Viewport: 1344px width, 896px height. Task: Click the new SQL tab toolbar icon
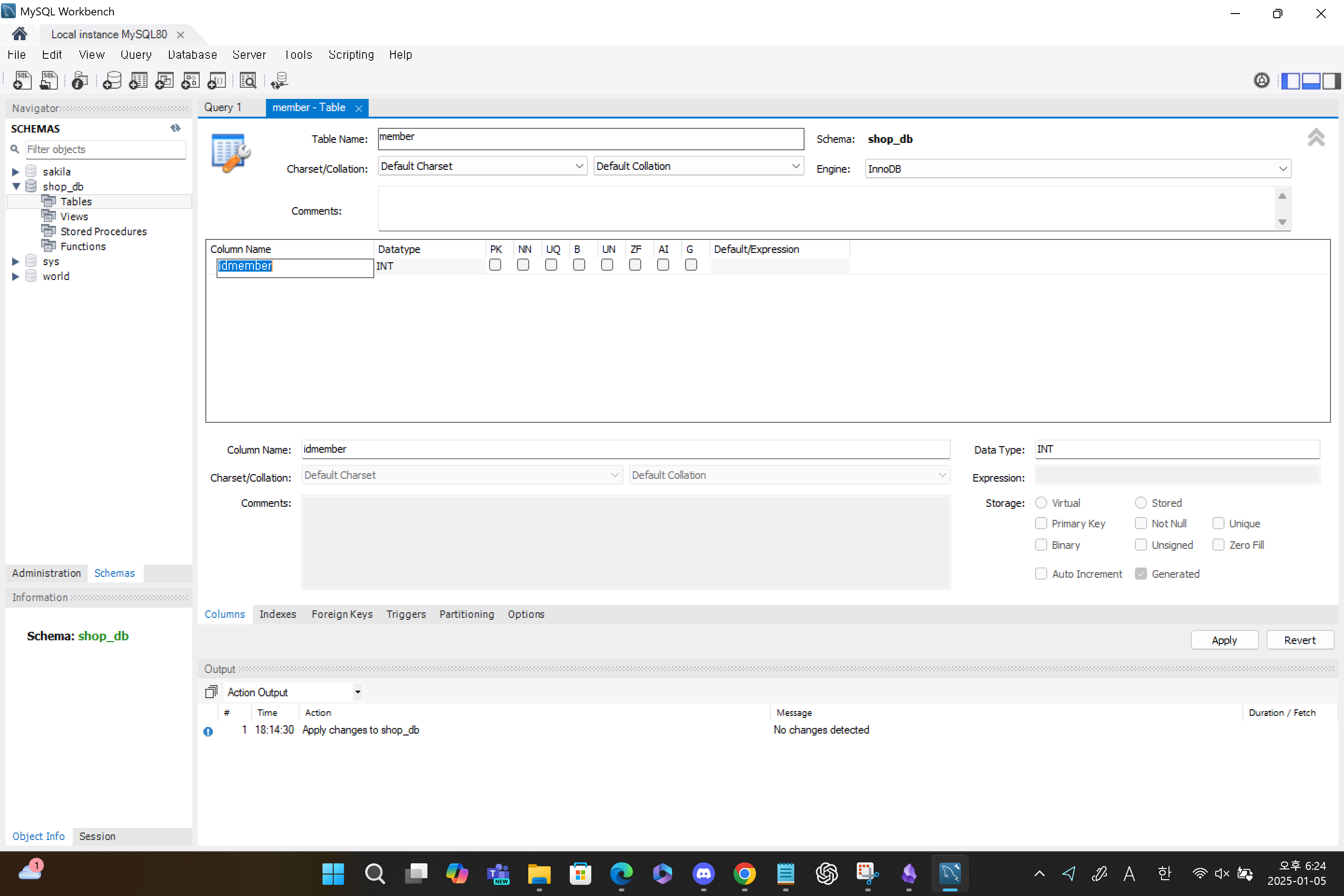pyautogui.click(x=22, y=81)
